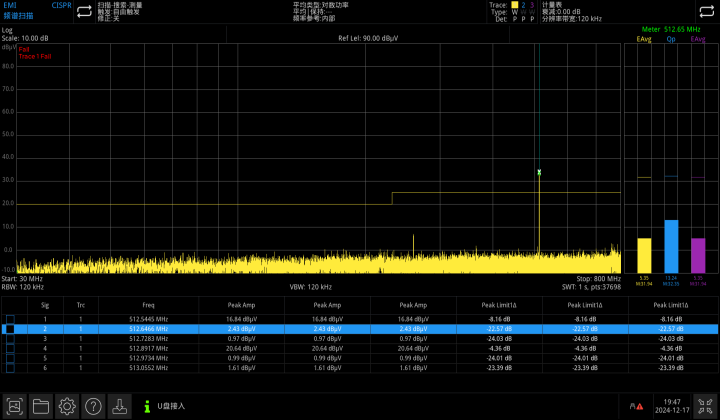The height and width of the screenshot is (420, 720).
Task: Click the save/download icon in bottom toolbar
Action: coord(119,405)
